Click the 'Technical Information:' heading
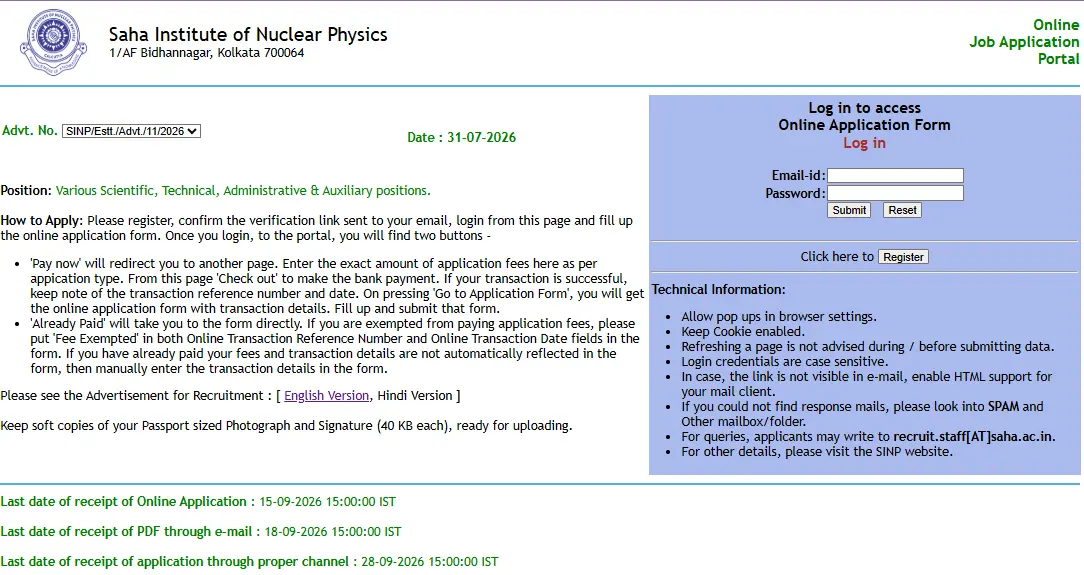Viewport: 1084px width, 575px height. 718,290
